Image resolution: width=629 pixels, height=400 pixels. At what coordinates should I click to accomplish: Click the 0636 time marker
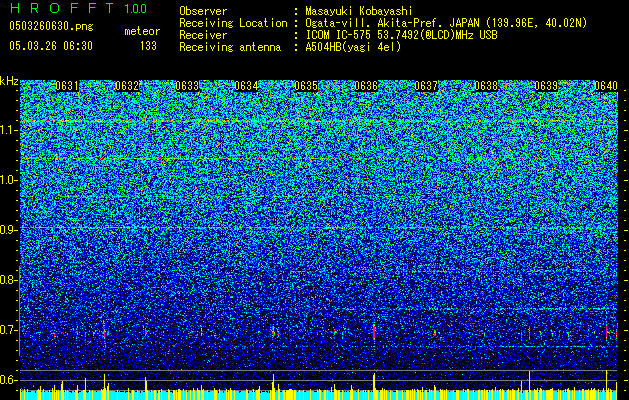[x=366, y=86]
